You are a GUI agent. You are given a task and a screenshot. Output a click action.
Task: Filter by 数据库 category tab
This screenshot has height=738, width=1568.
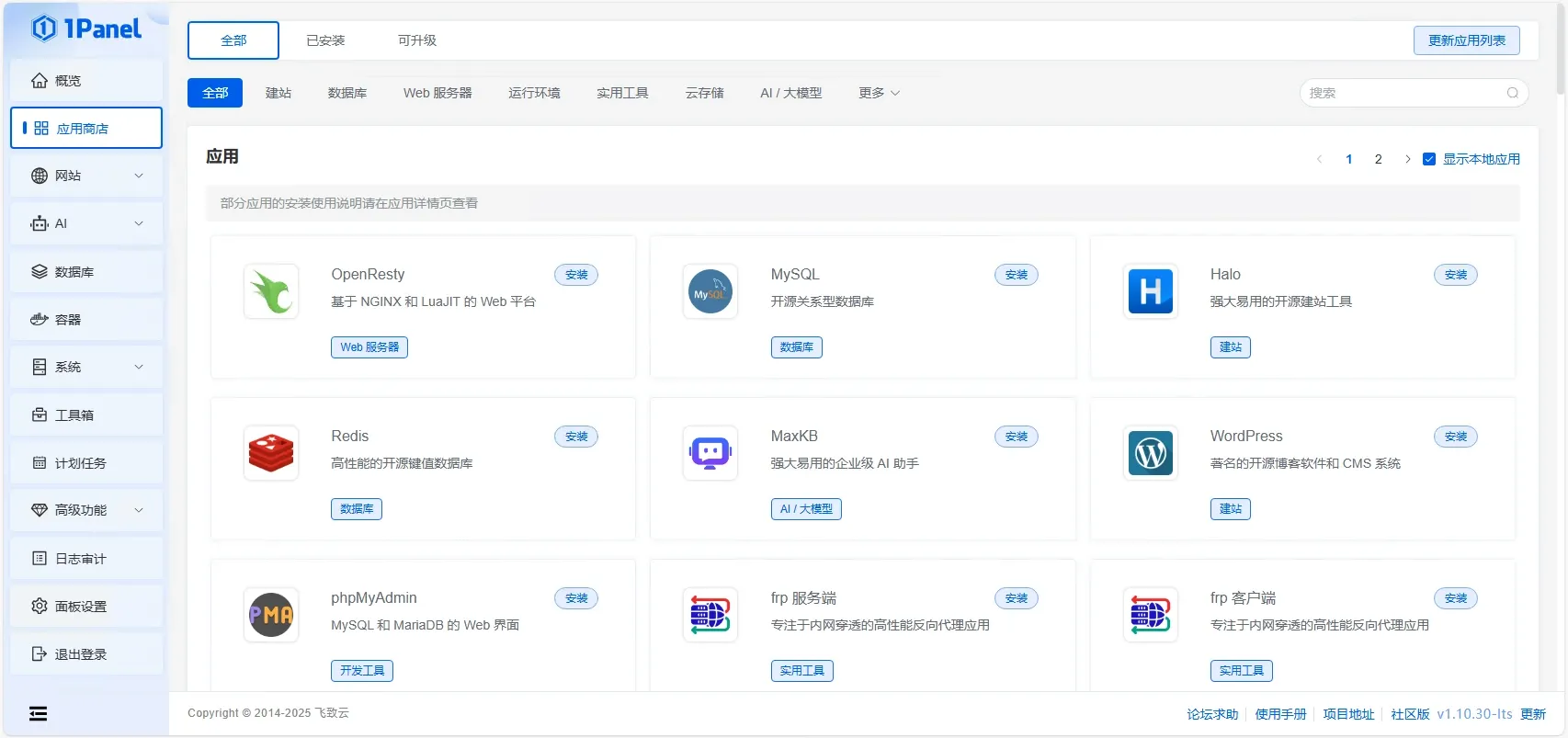click(x=347, y=93)
